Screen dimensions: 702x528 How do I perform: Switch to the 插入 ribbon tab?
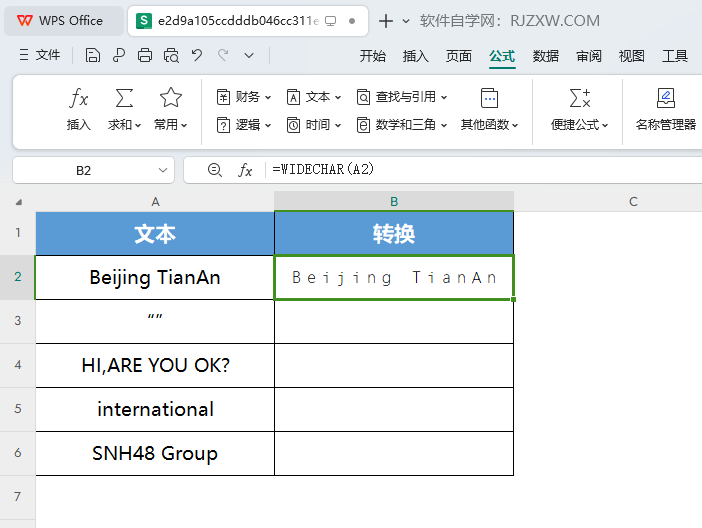(x=415, y=56)
